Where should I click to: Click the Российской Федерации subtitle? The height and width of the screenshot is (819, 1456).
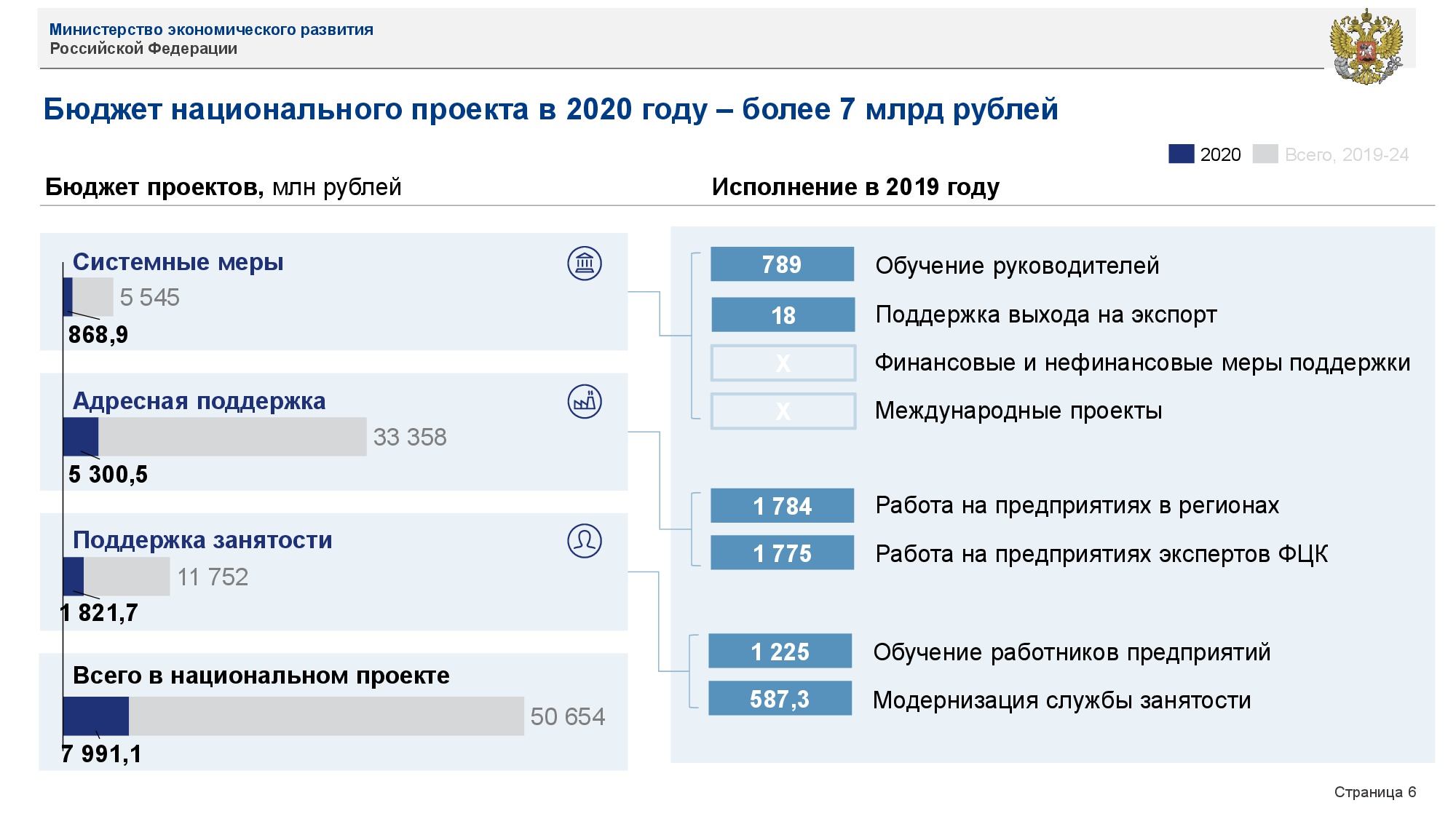pos(143,49)
